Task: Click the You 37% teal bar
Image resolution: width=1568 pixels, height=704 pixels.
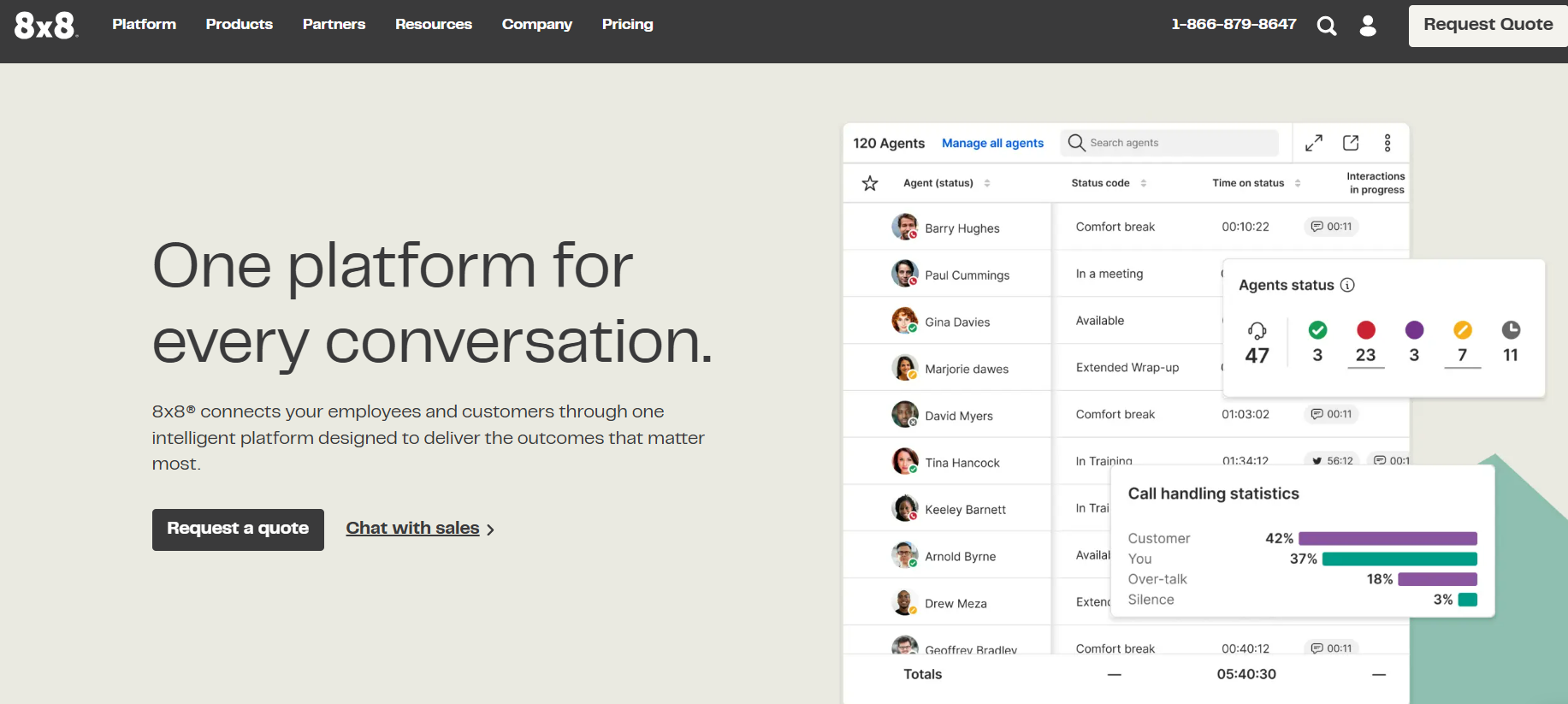Action: pos(1399,559)
